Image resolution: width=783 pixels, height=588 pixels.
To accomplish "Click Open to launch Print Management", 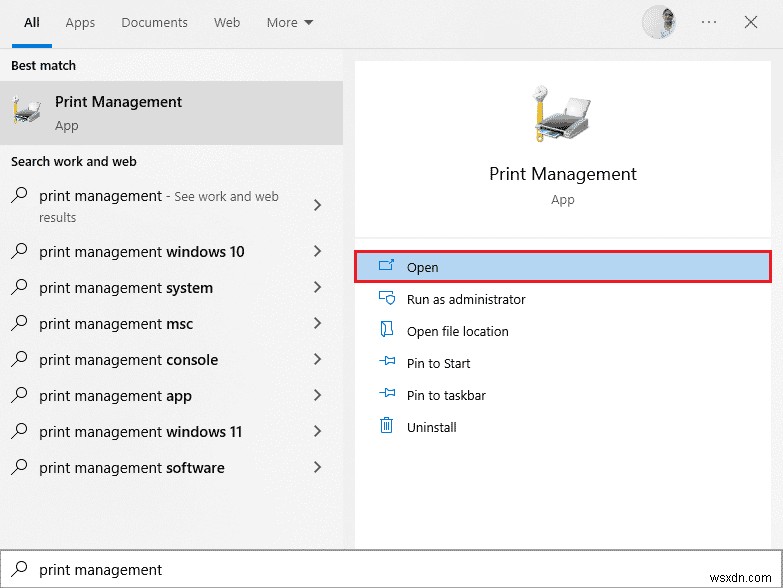I will point(422,267).
